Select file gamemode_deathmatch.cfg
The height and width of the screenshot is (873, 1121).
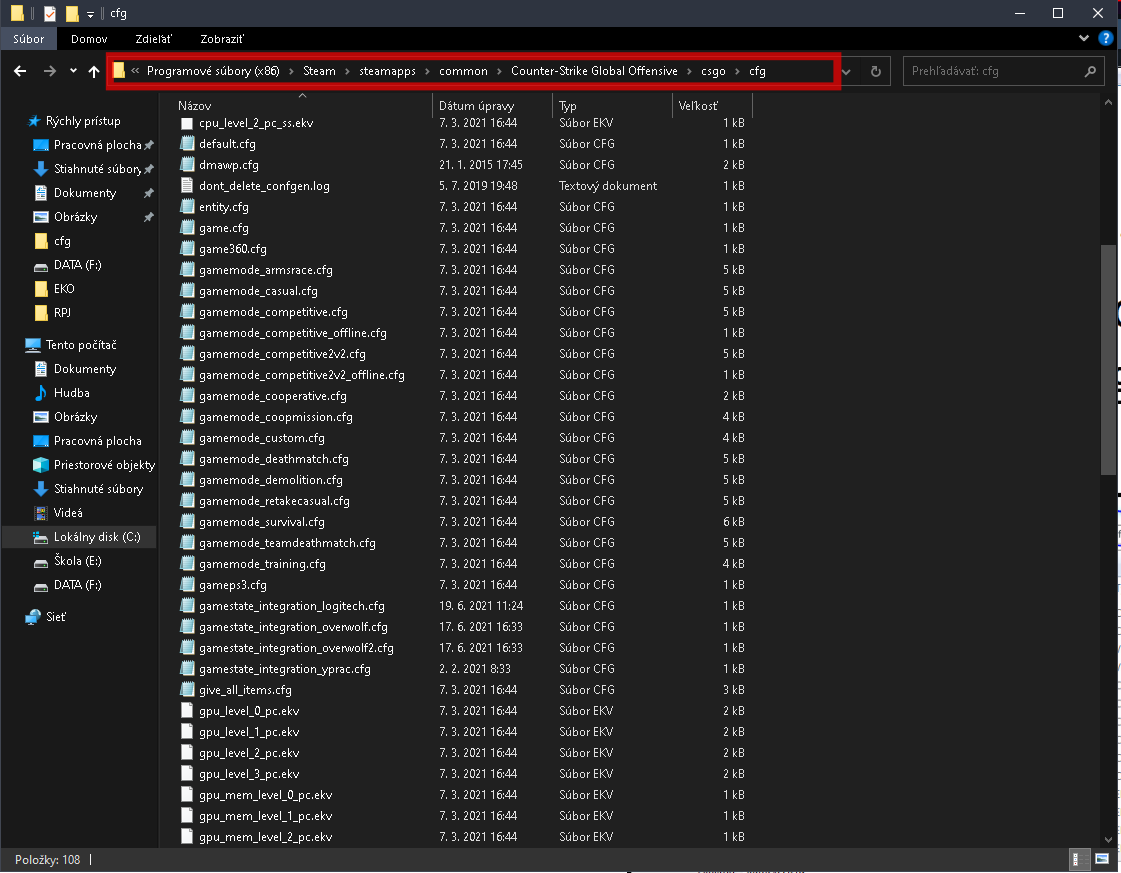click(274, 459)
